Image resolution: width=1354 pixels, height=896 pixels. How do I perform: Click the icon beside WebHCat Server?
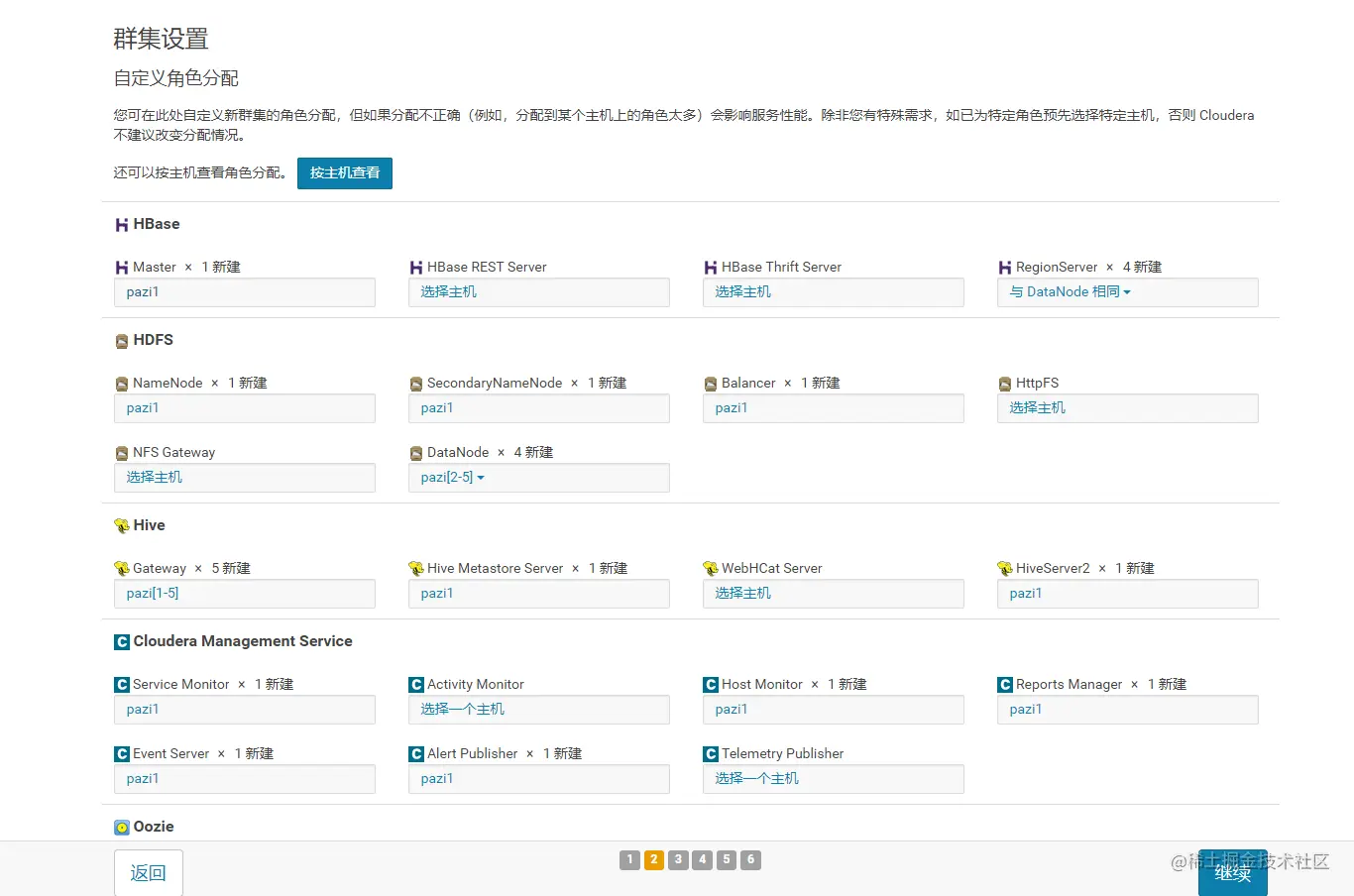tap(711, 569)
